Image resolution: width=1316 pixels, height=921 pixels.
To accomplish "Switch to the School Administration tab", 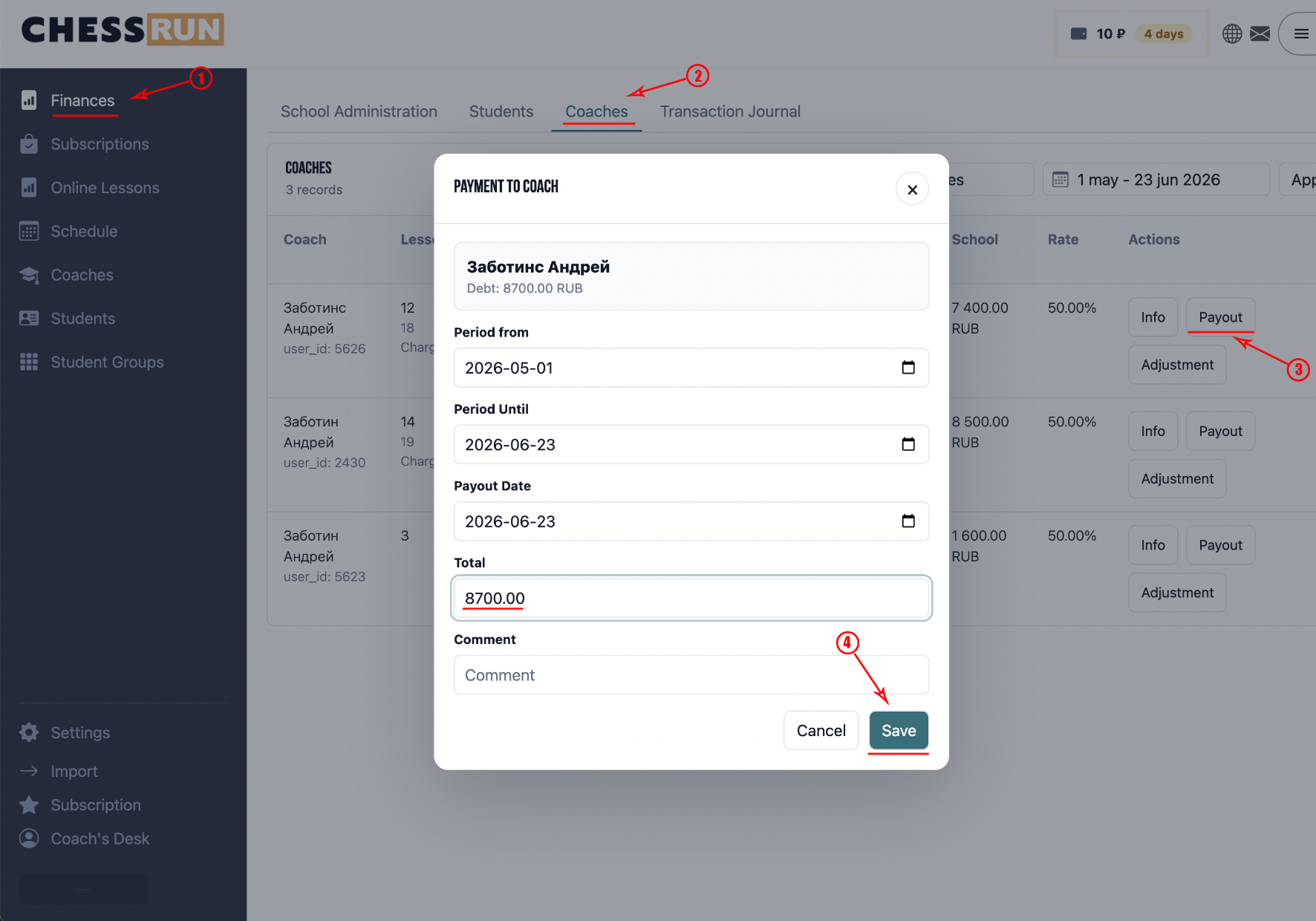I will (x=359, y=111).
